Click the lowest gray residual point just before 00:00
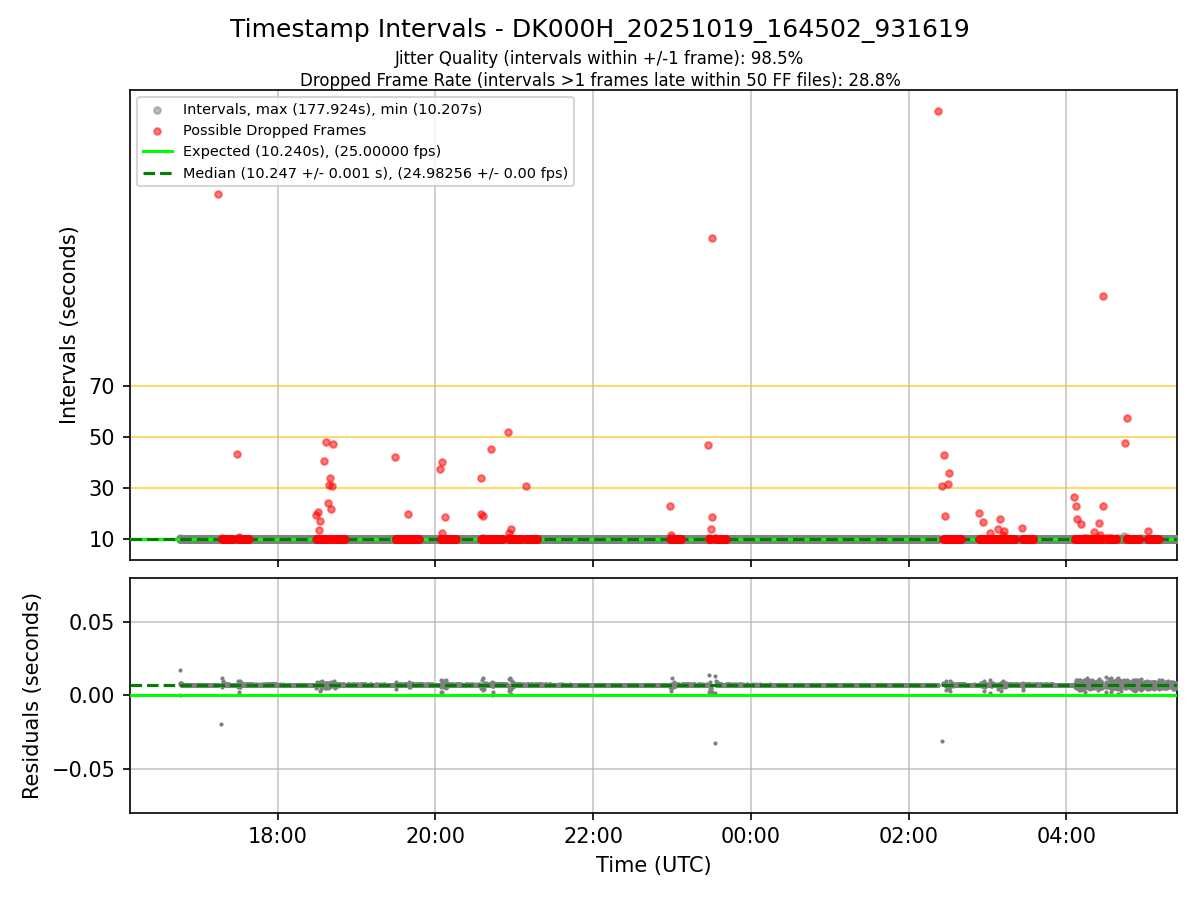 click(715, 743)
